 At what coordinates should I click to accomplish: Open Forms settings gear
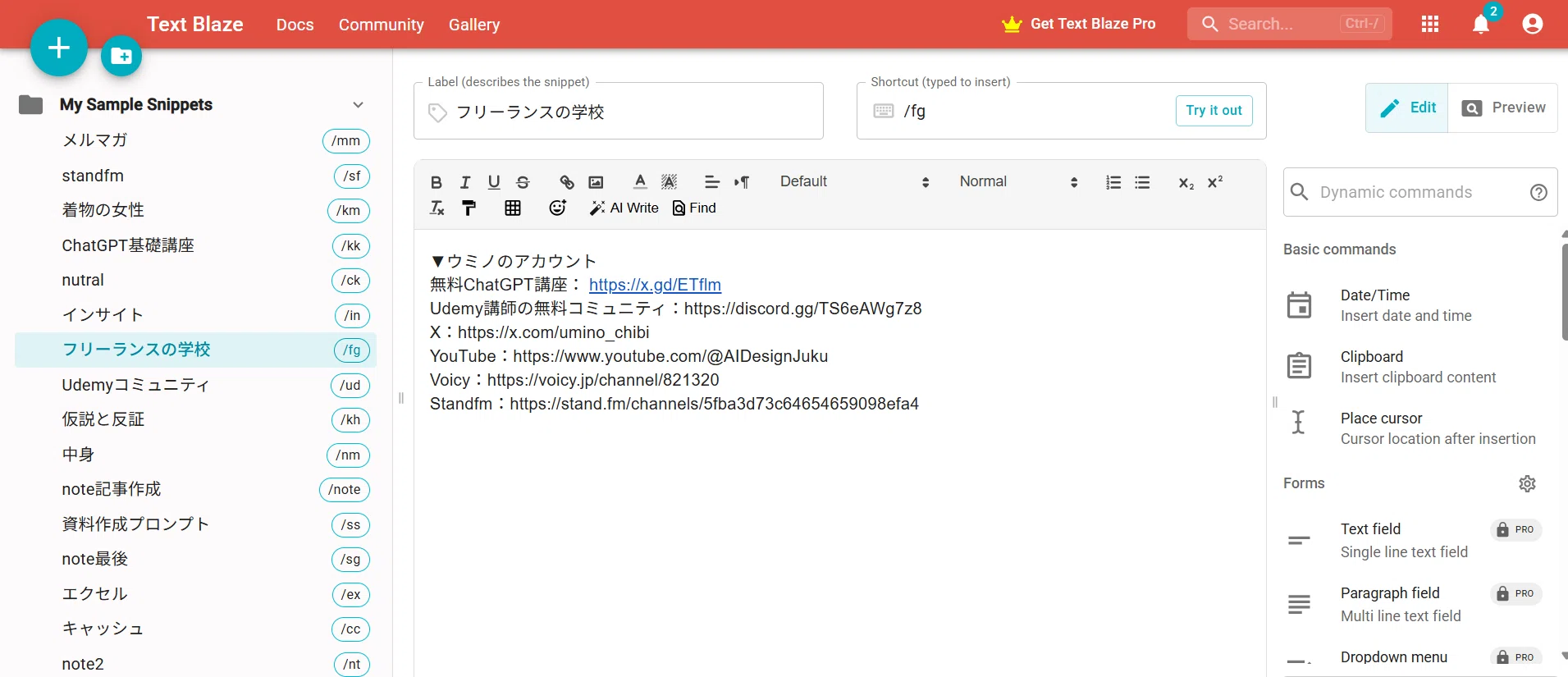(1527, 484)
